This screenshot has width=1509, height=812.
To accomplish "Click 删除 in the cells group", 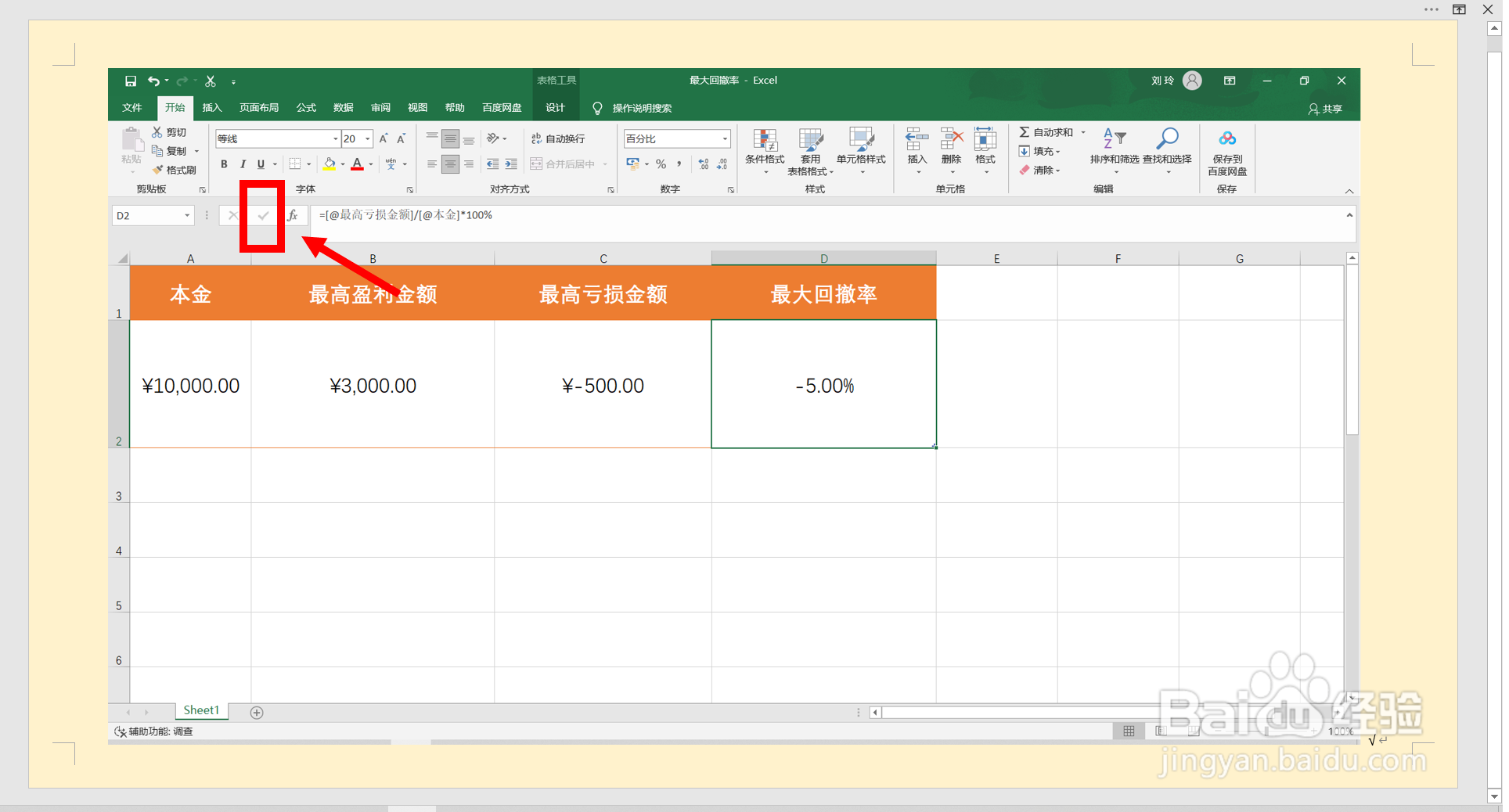I will (951, 152).
